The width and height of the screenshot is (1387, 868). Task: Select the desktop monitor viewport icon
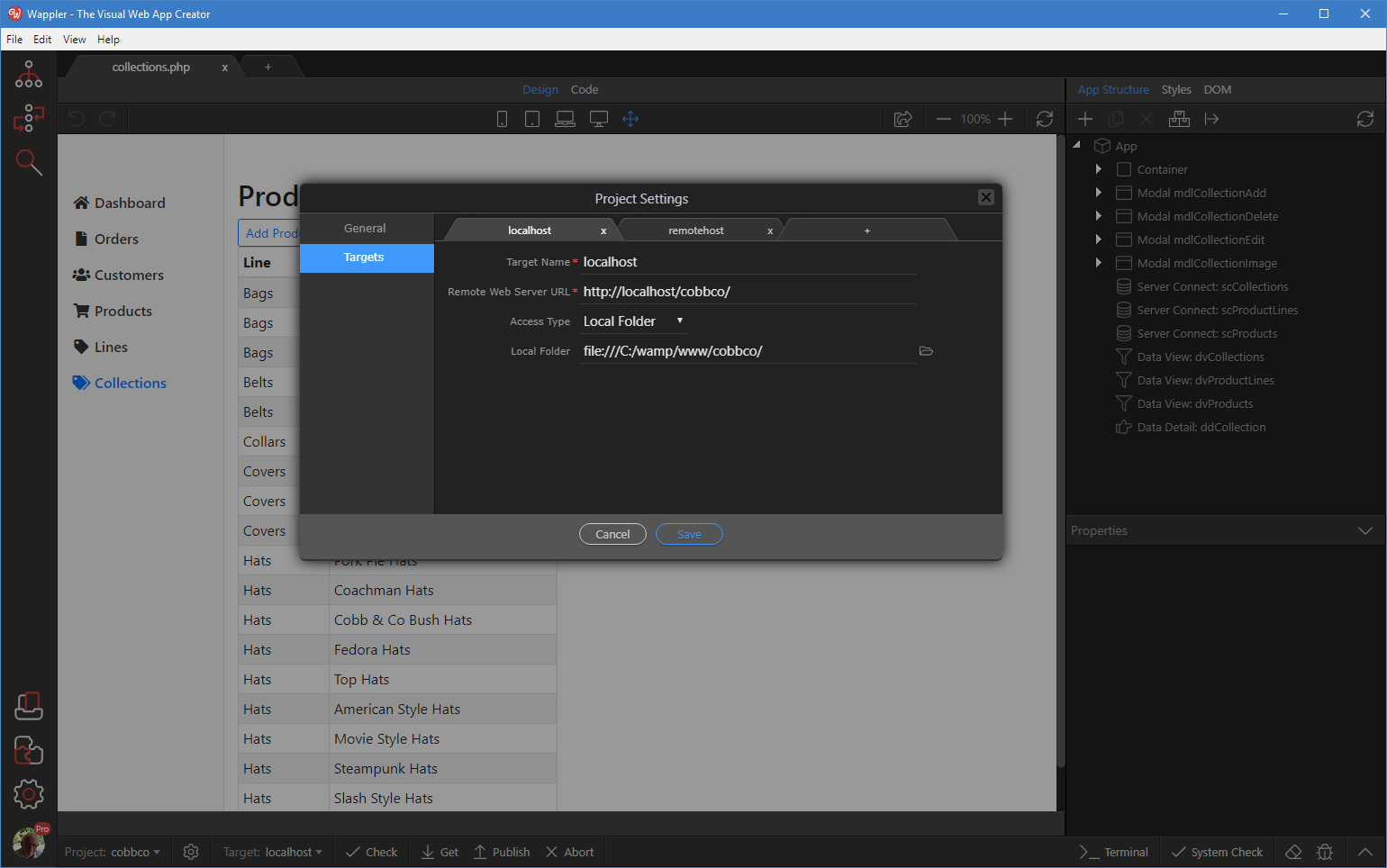click(x=598, y=119)
